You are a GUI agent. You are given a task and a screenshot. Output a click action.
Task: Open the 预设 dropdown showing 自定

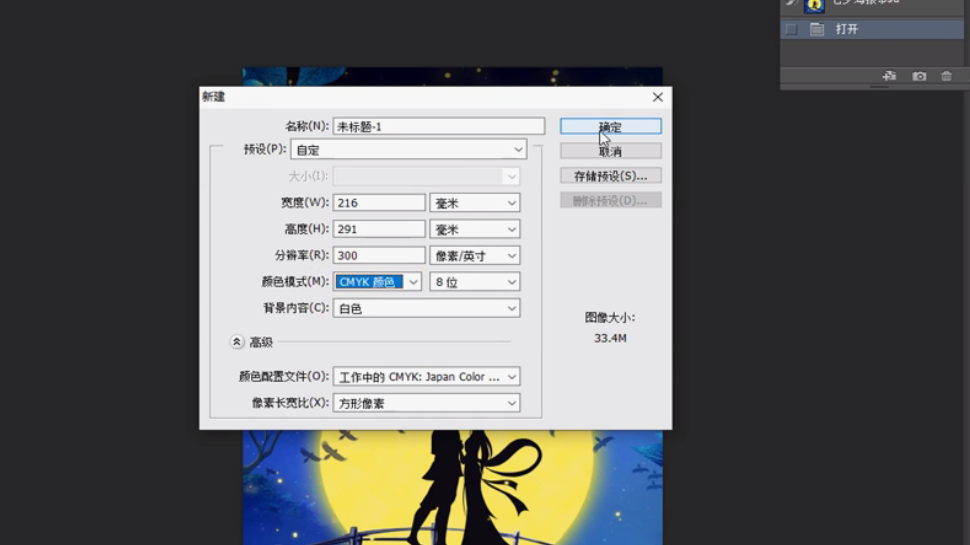[x=408, y=150]
